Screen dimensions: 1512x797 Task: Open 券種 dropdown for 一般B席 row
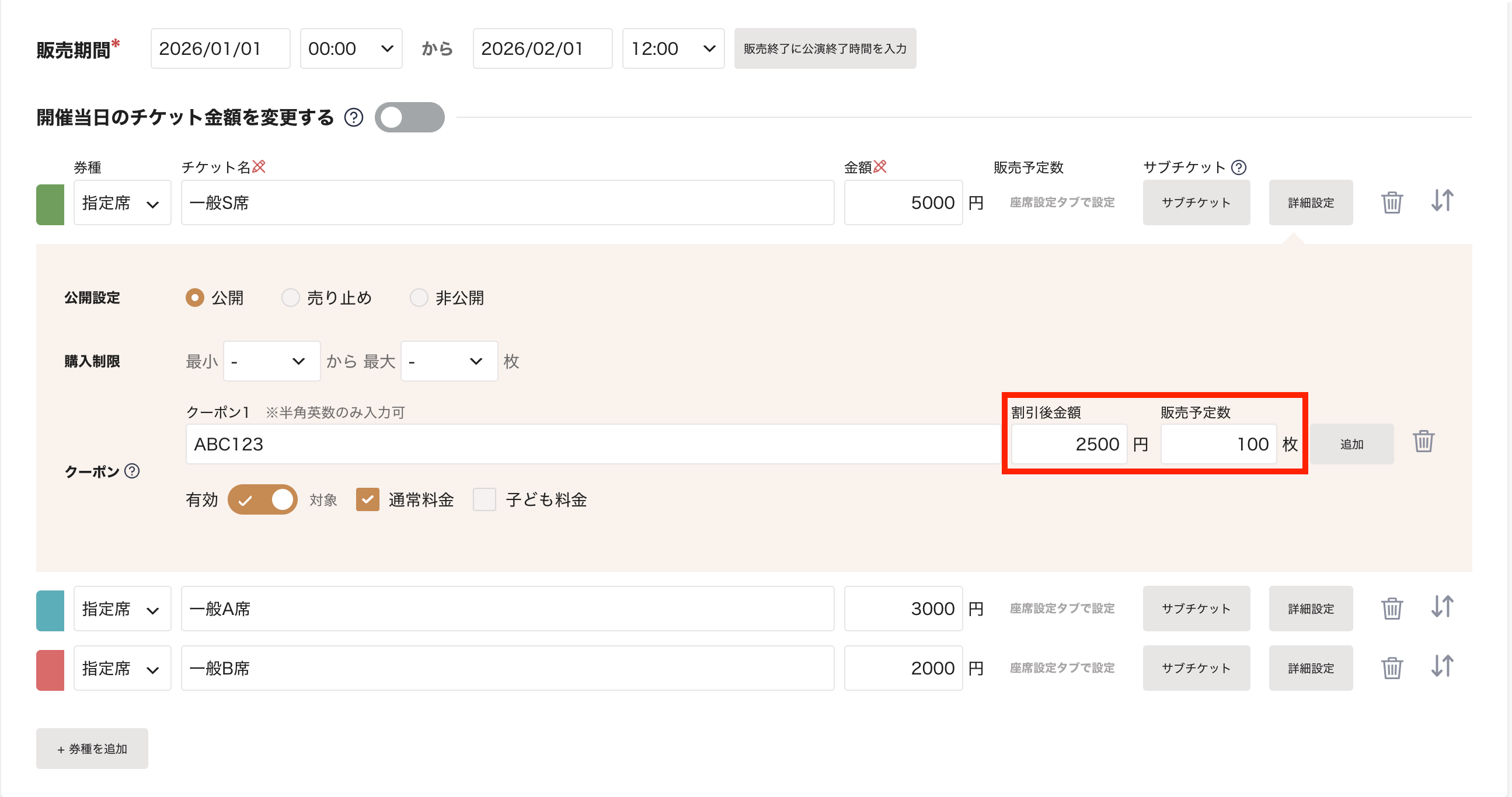click(122, 668)
